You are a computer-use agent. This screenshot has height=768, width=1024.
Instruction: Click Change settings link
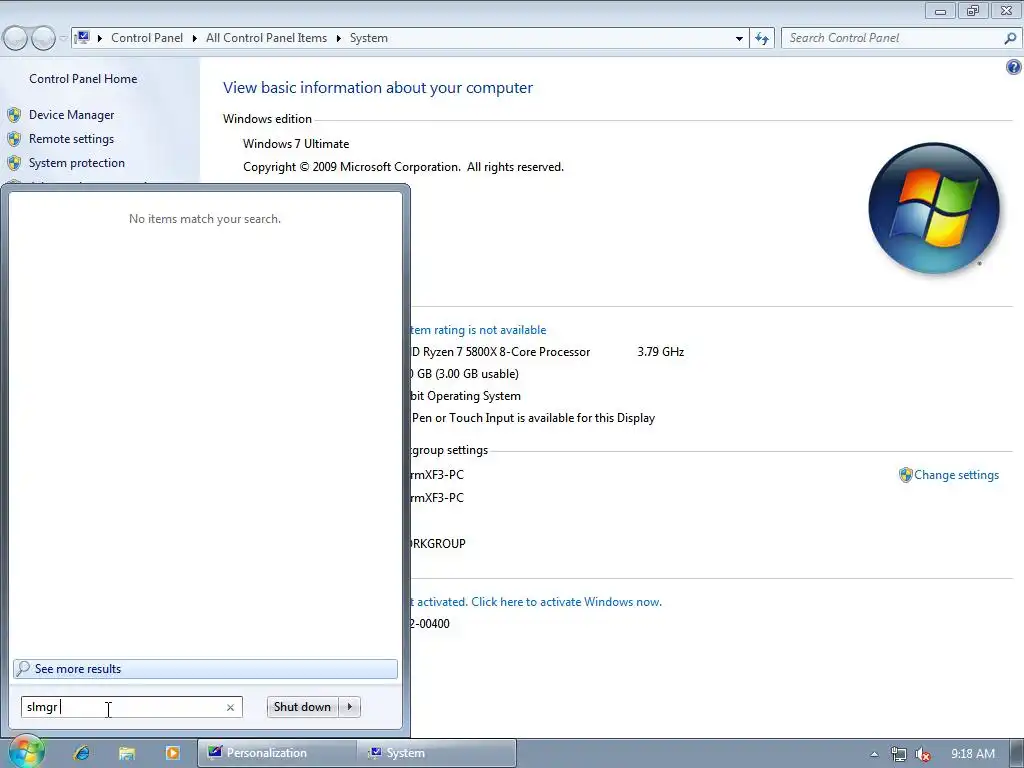click(x=956, y=475)
